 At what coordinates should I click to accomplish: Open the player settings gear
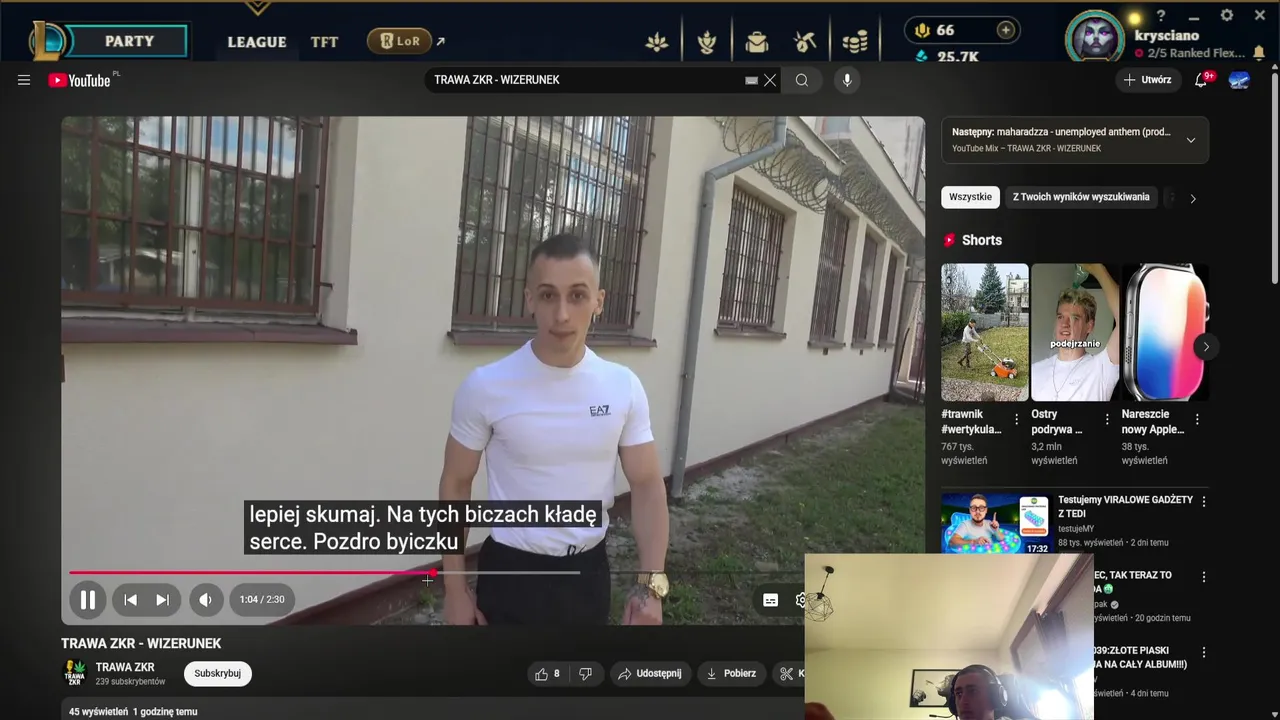(x=800, y=600)
